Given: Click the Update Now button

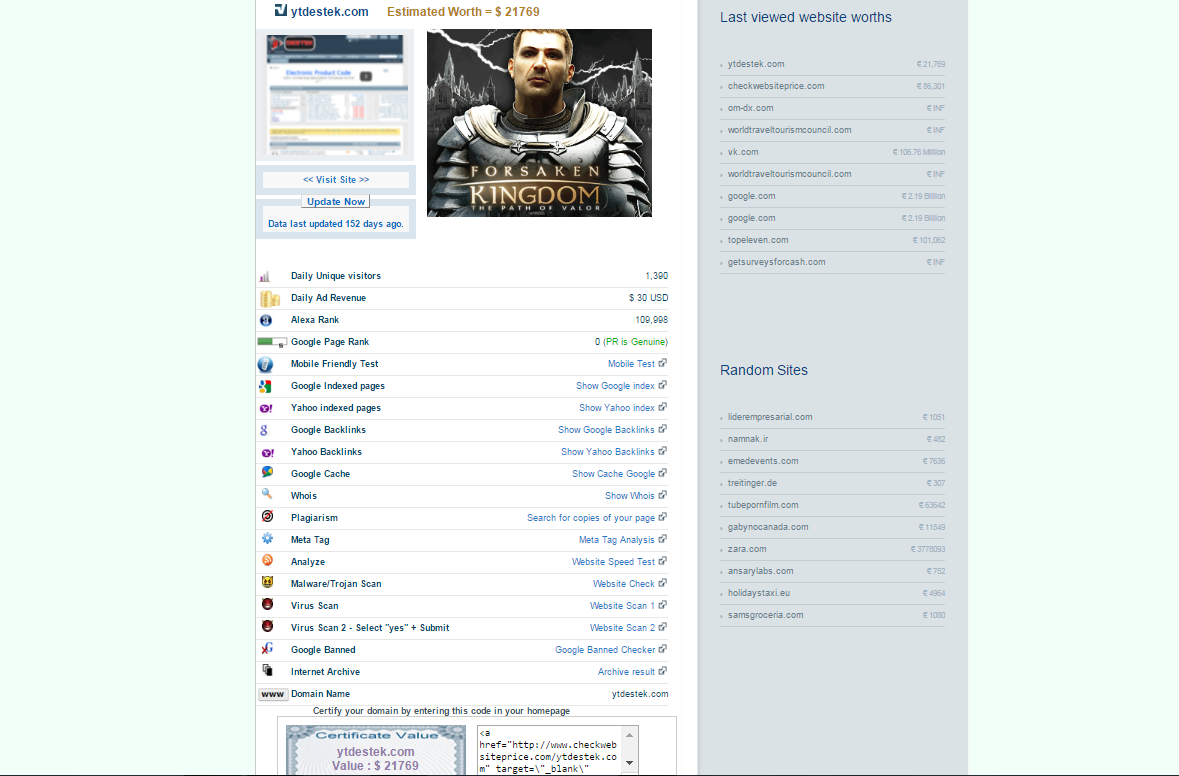Looking at the screenshot, I should pyautogui.click(x=335, y=202).
